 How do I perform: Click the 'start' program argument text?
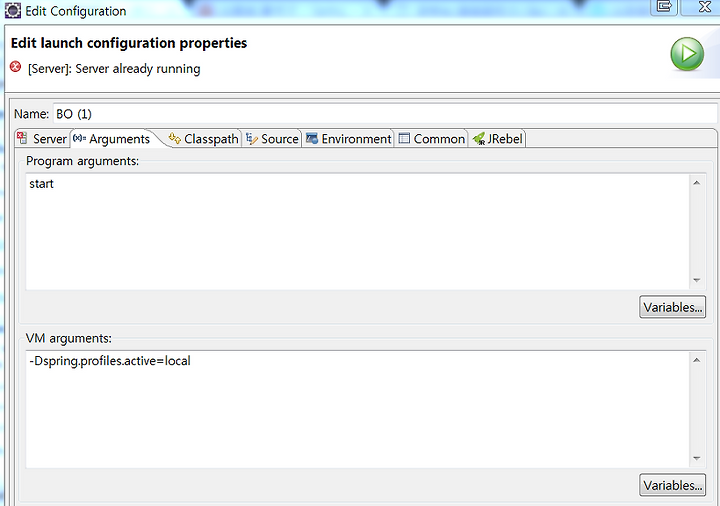pyautogui.click(x=41, y=184)
